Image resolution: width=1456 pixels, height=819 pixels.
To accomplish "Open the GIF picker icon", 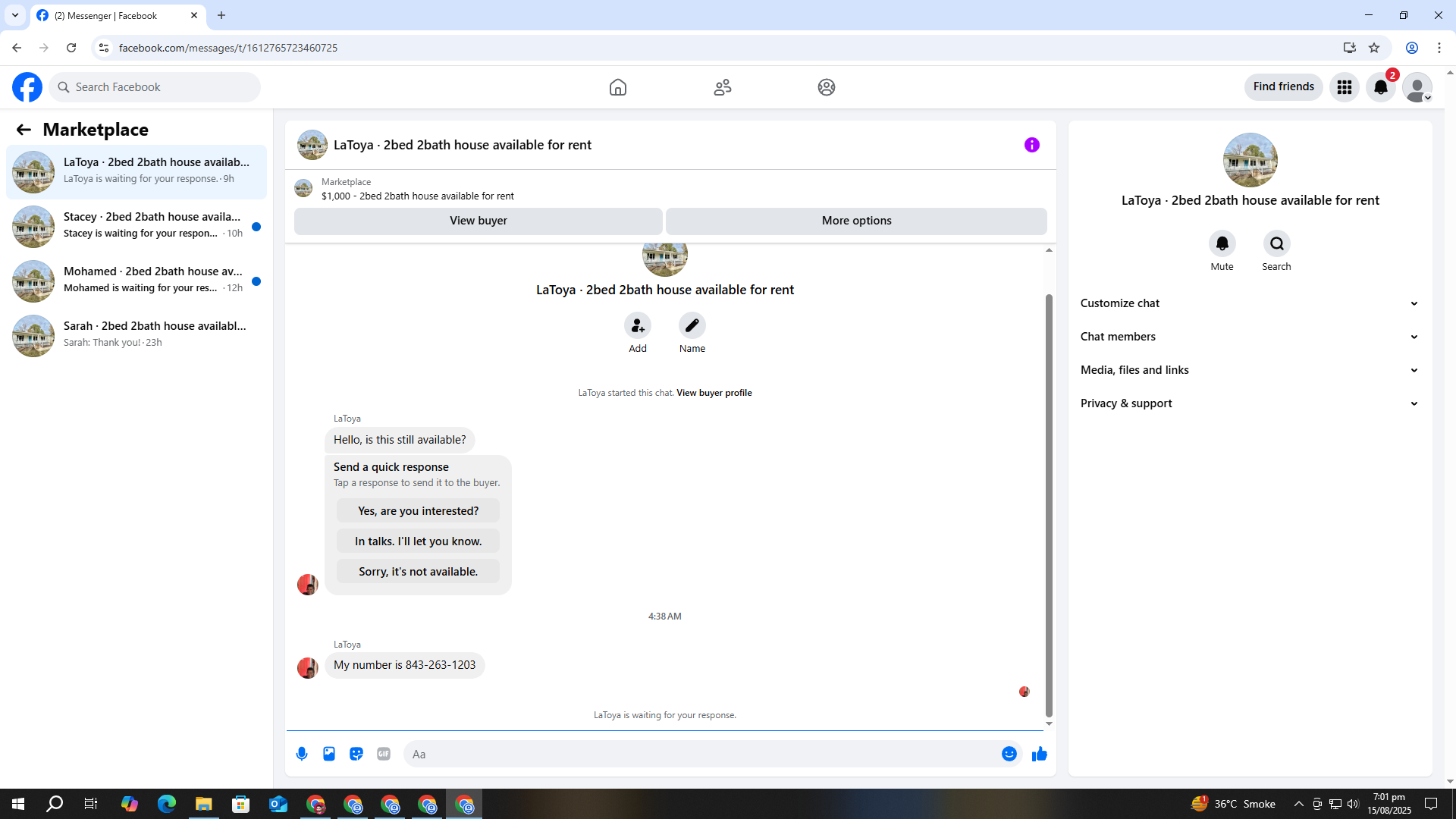I will pos(384,754).
